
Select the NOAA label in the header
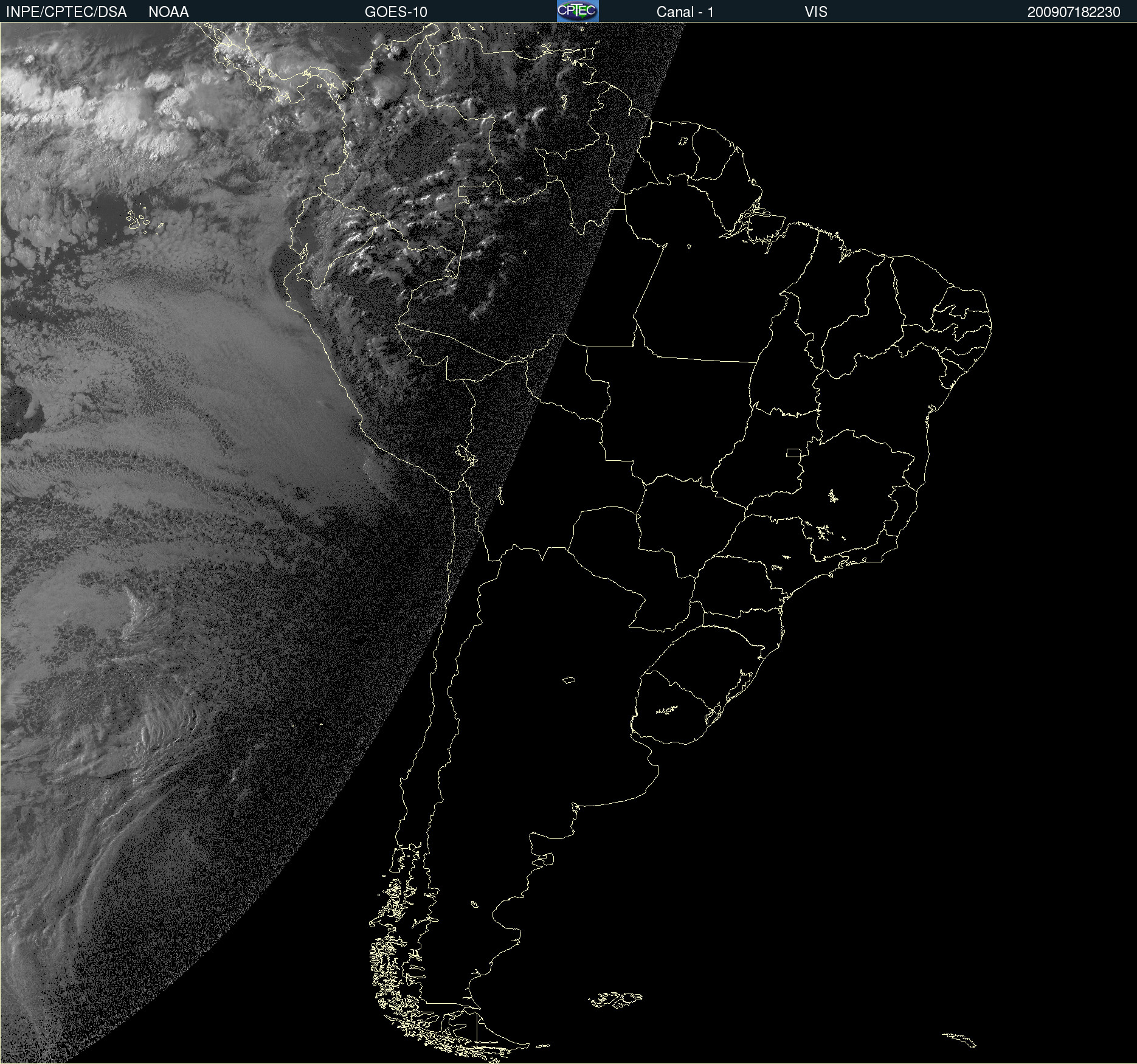coord(168,12)
